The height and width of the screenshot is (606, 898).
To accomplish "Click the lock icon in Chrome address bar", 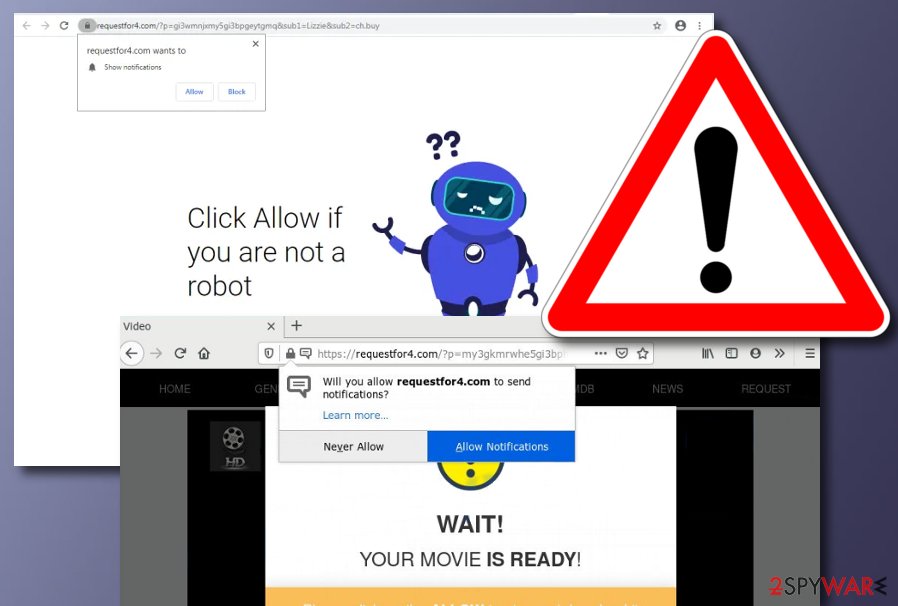I will point(87,25).
